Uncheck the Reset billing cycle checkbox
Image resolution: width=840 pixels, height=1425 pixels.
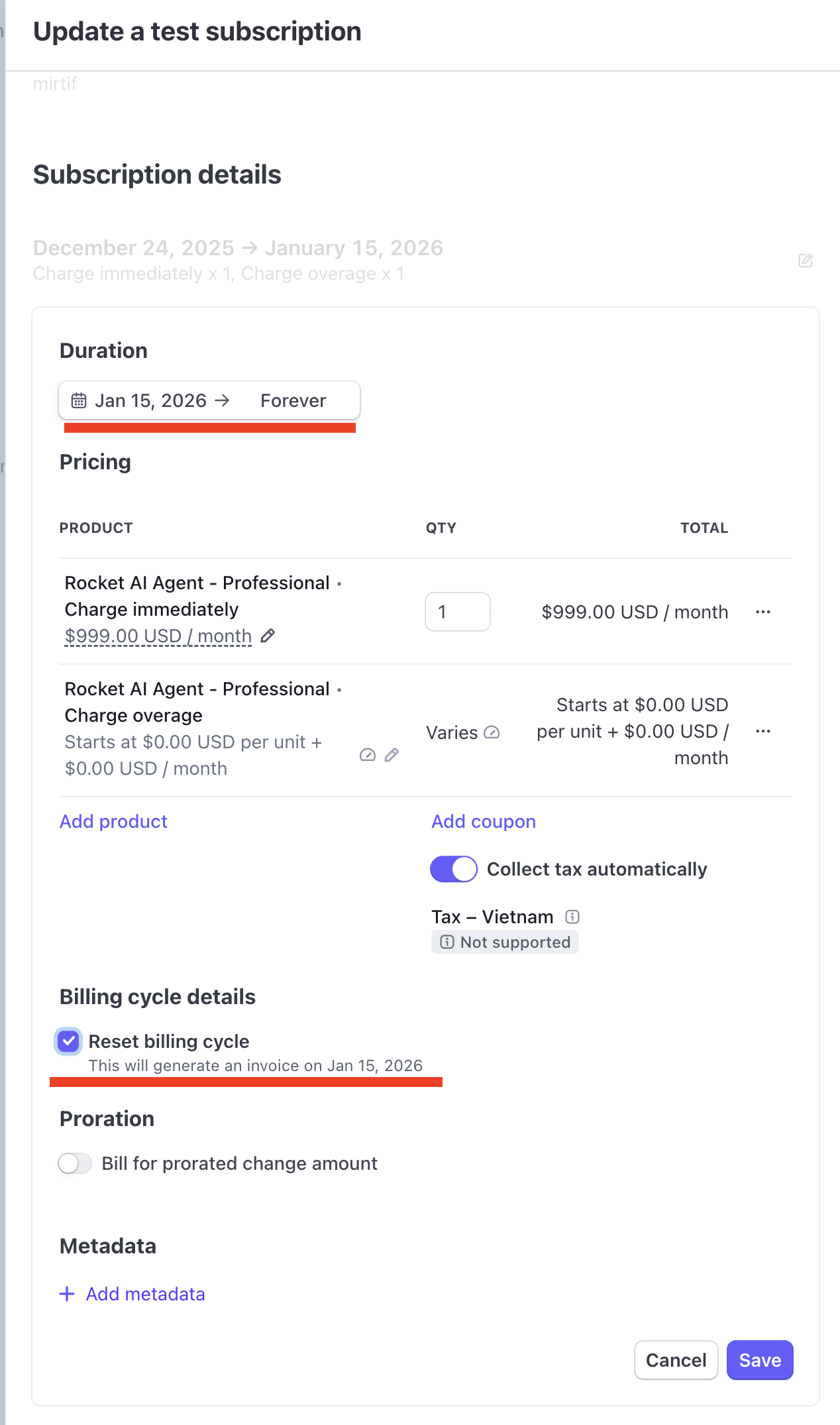pyautogui.click(x=69, y=1041)
